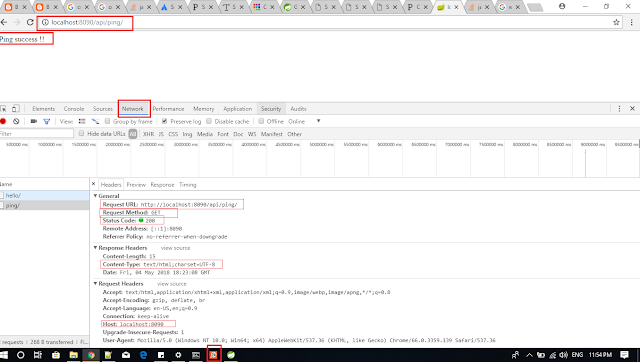The image size is (640, 362).
Task: Collapse the General section
Action: tap(96, 196)
